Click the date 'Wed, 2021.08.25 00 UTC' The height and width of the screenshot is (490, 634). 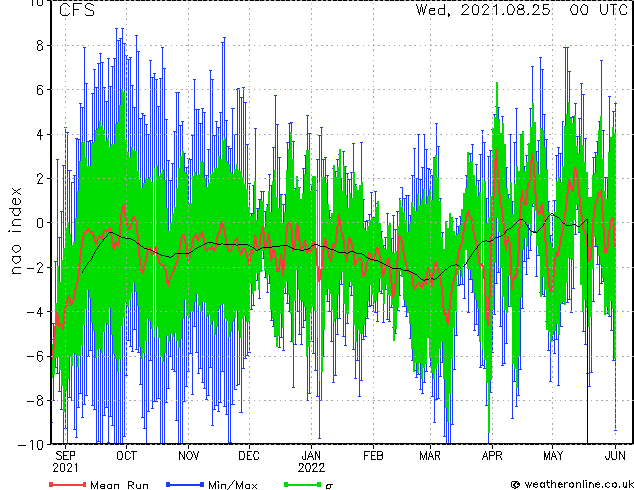(x=522, y=9)
